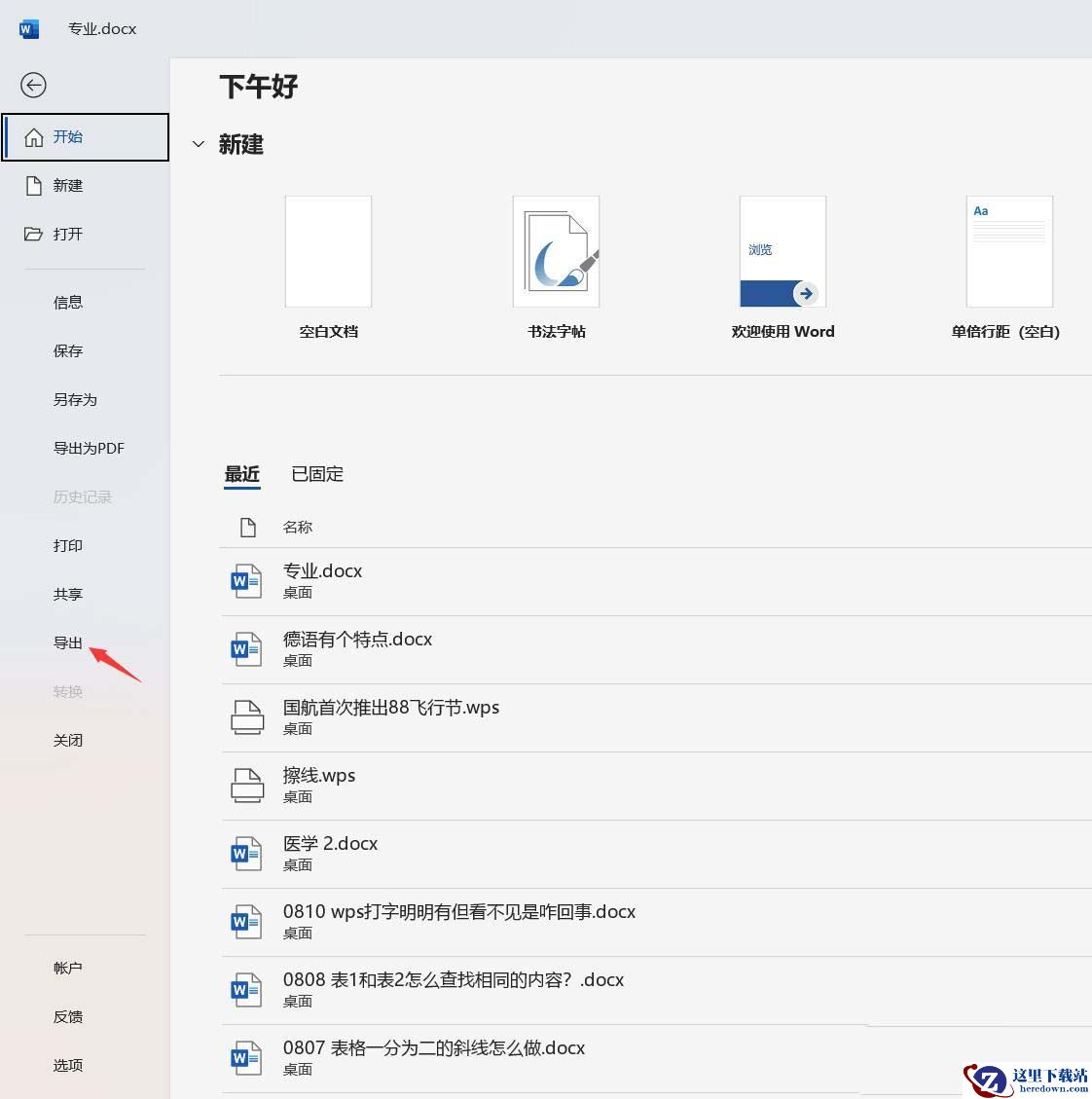Screen dimensions: 1092x1099
Task: Choose 保存 from the sidebar
Action: (x=68, y=351)
